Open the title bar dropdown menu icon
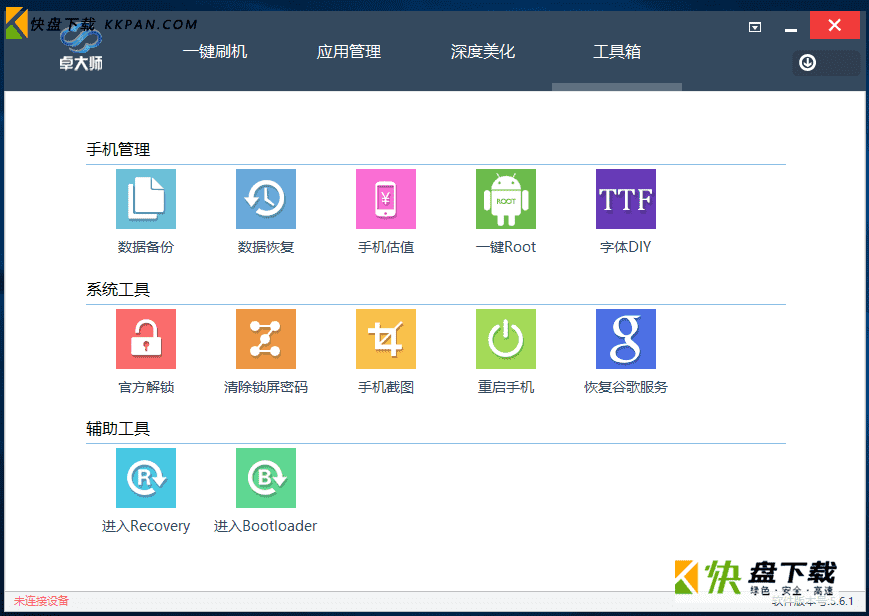Viewport: 869px width, 616px height. 755,27
